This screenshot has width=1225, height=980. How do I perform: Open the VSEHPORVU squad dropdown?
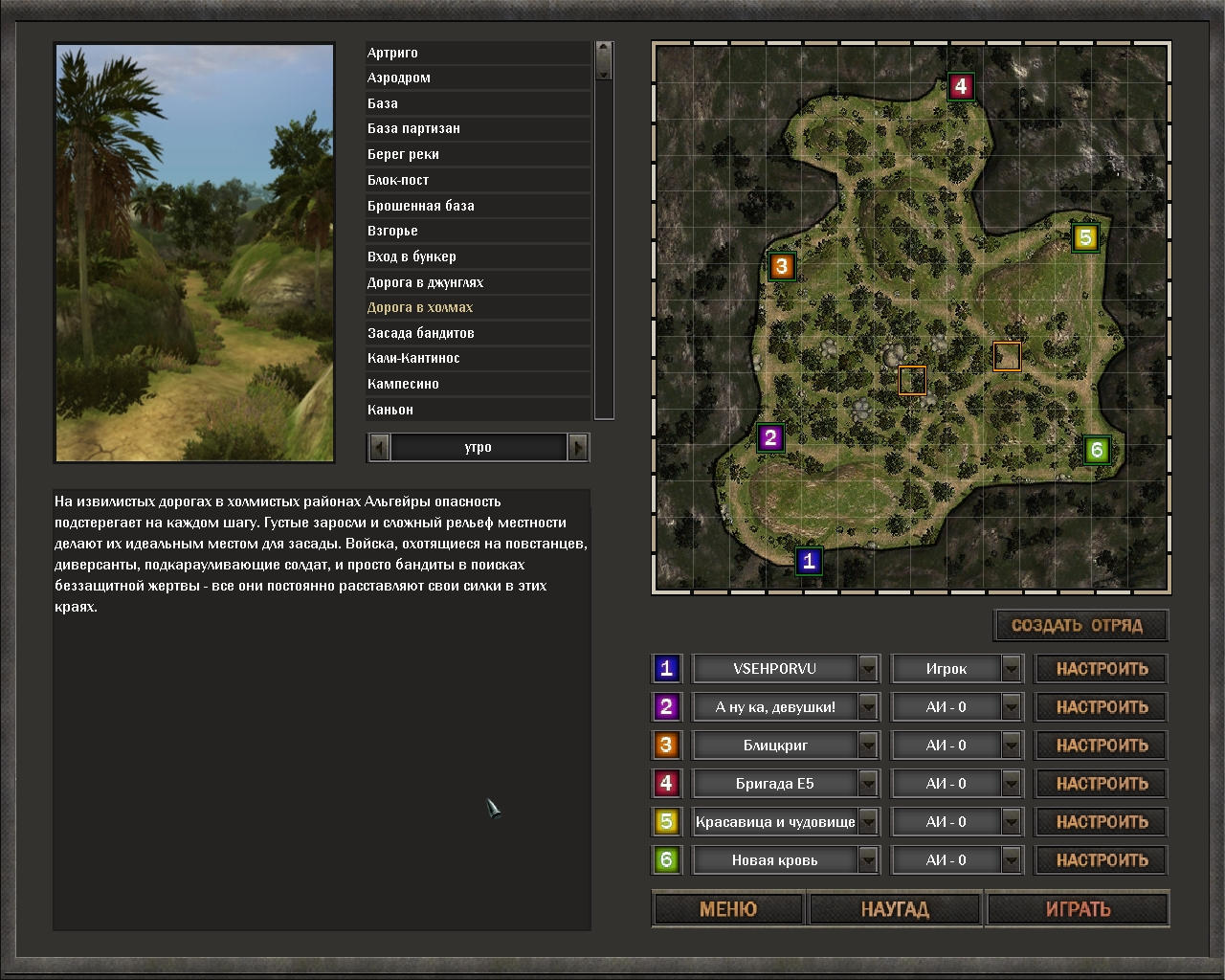pyautogui.click(x=868, y=669)
